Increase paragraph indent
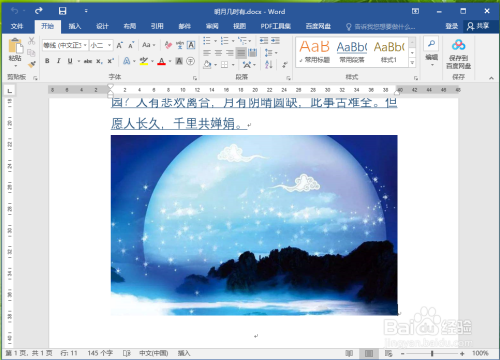Image resolution: width=500 pixels, height=360 pixels. point(275,41)
